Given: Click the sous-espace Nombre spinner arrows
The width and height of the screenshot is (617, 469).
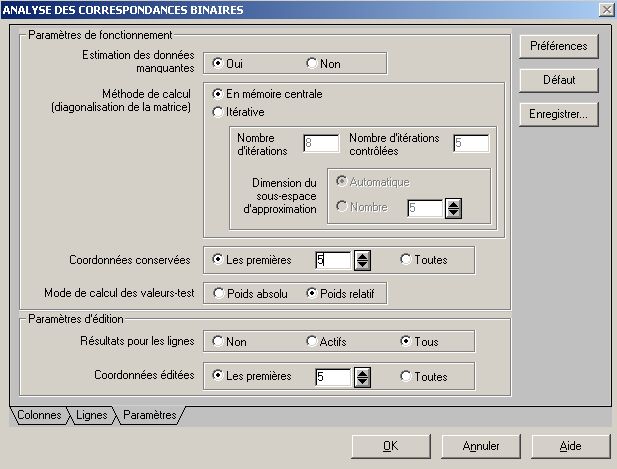Looking at the screenshot, I should tap(453, 208).
